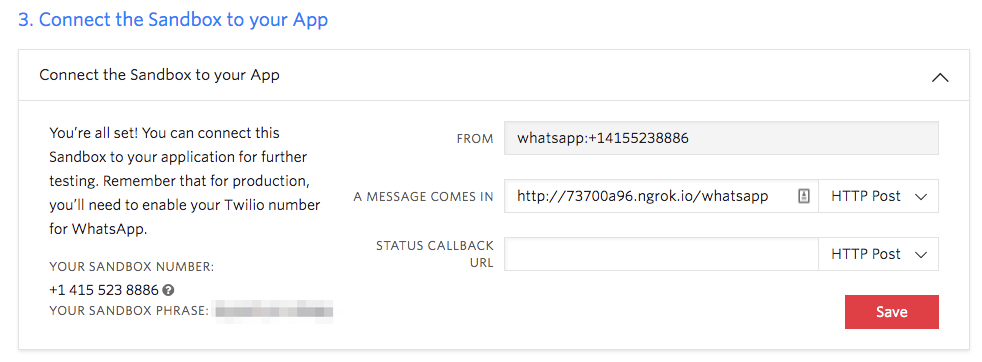Click the STATUS CALLBACK URL label
This screenshot has width=982, height=362.
tap(435, 254)
